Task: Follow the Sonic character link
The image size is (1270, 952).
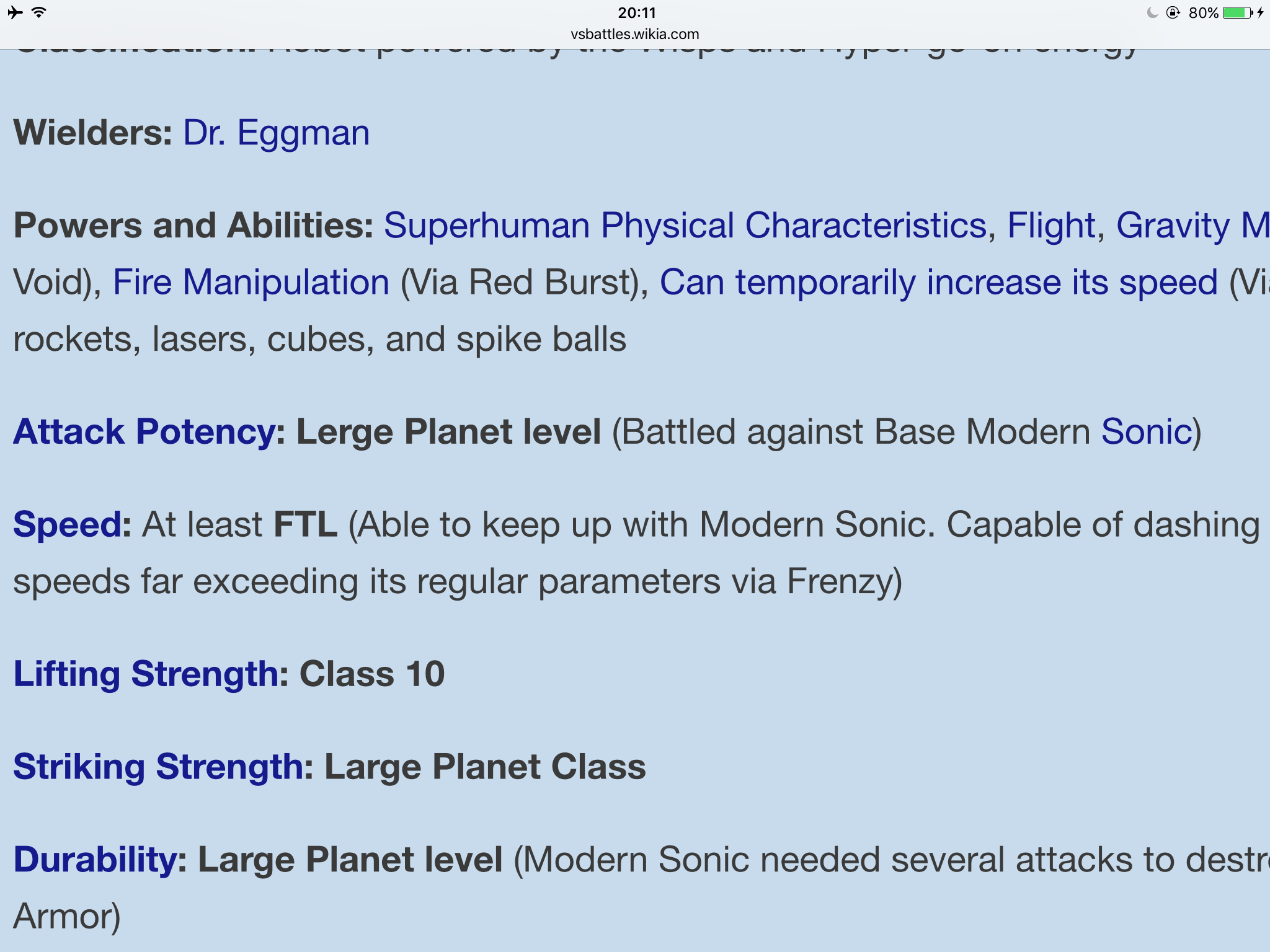Action: (x=1147, y=432)
